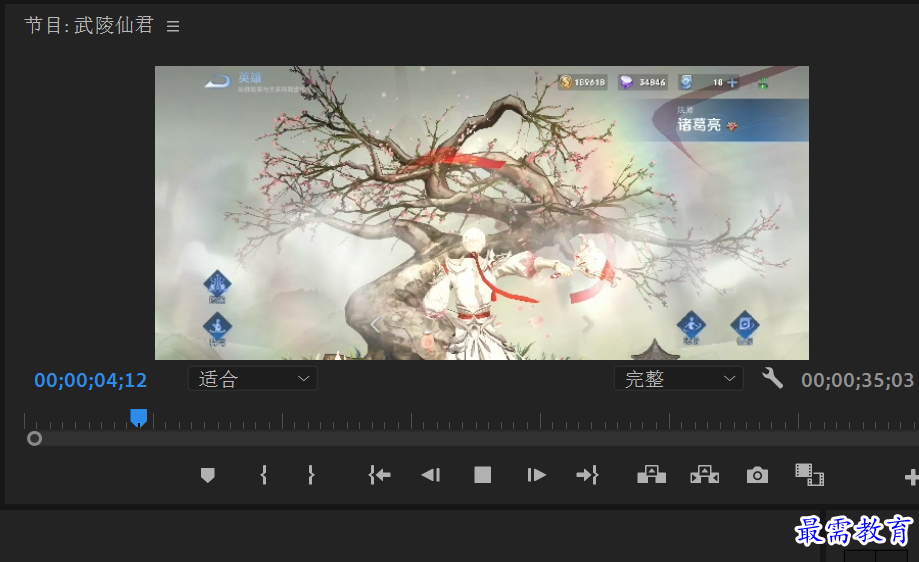Mark In point with left brace icon

click(x=264, y=475)
